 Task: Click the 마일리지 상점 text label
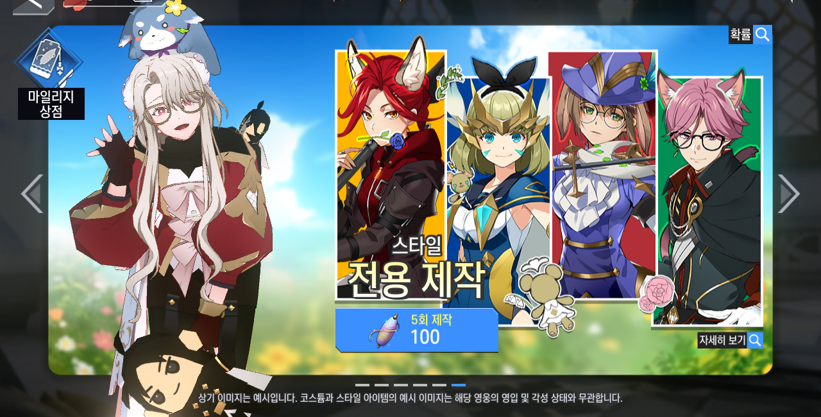coord(51,104)
